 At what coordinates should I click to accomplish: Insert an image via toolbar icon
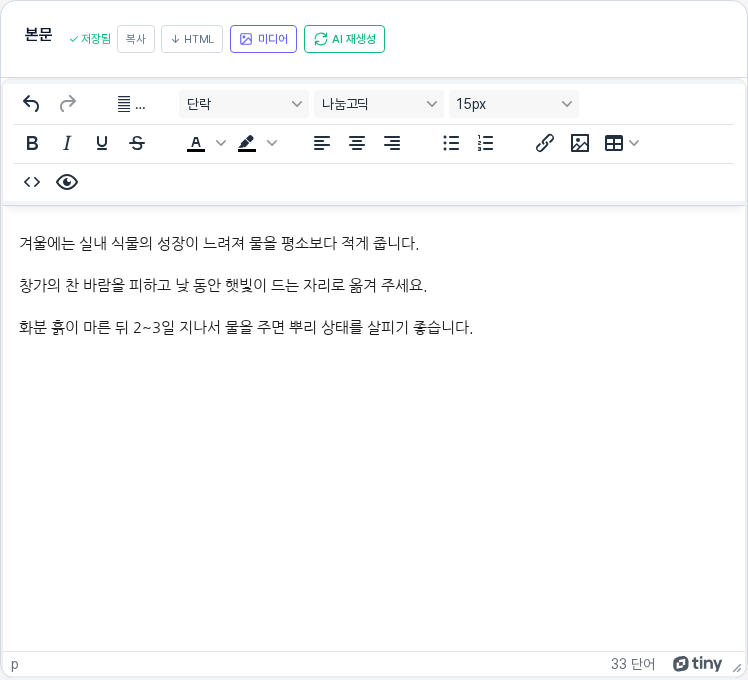pyautogui.click(x=580, y=143)
